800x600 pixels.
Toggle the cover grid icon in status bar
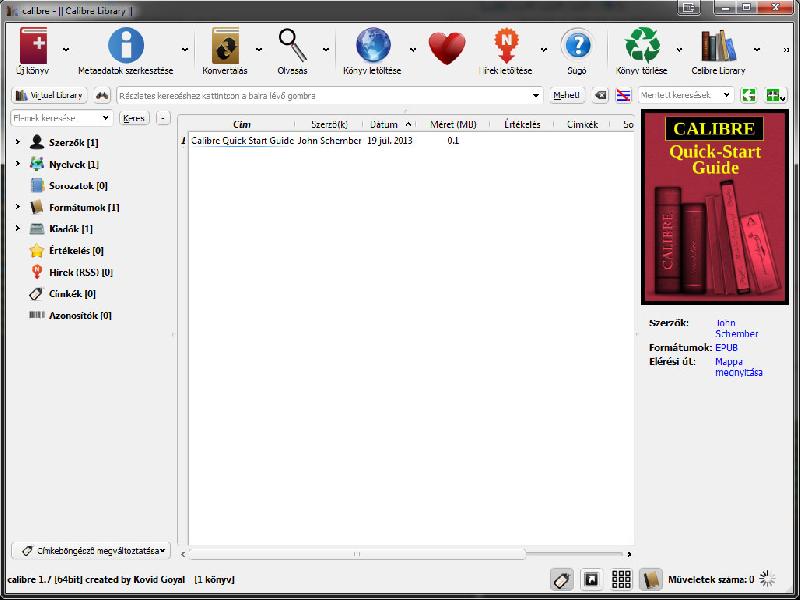pyautogui.click(x=621, y=580)
